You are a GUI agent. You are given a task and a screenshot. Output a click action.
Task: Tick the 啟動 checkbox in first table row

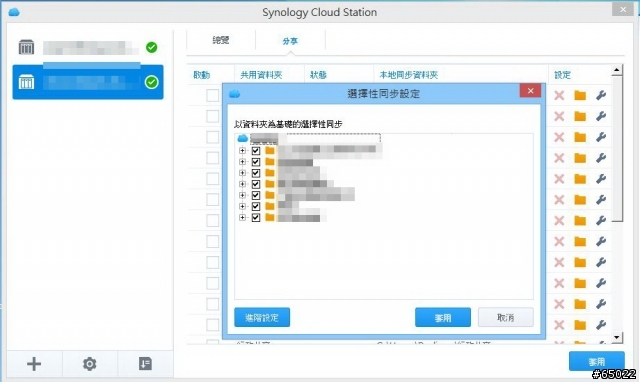point(212,96)
